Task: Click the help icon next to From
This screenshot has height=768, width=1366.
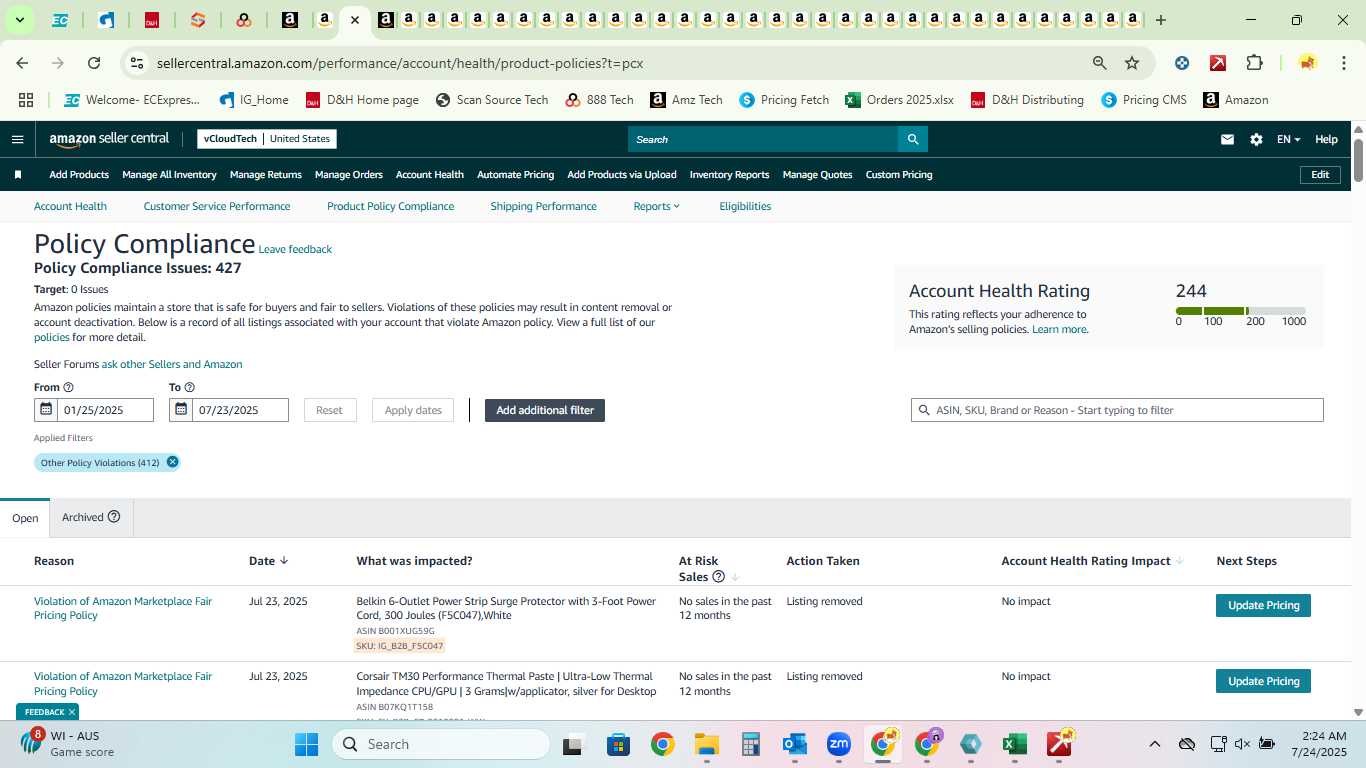Action: (x=68, y=387)
